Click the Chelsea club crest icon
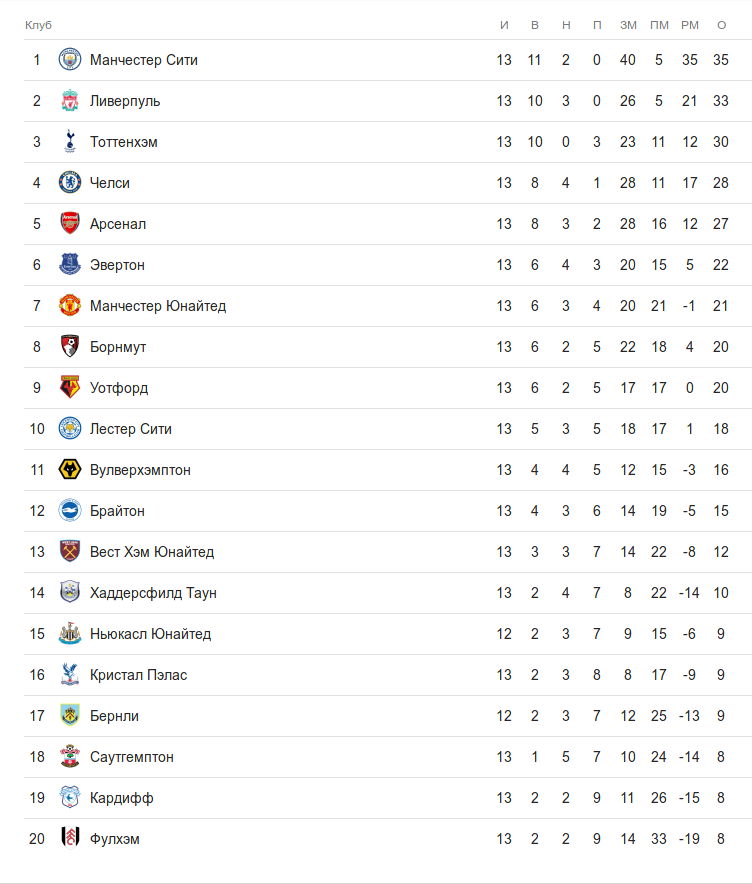This screenshot has height=884, width=752. click(x=70, y=183)
